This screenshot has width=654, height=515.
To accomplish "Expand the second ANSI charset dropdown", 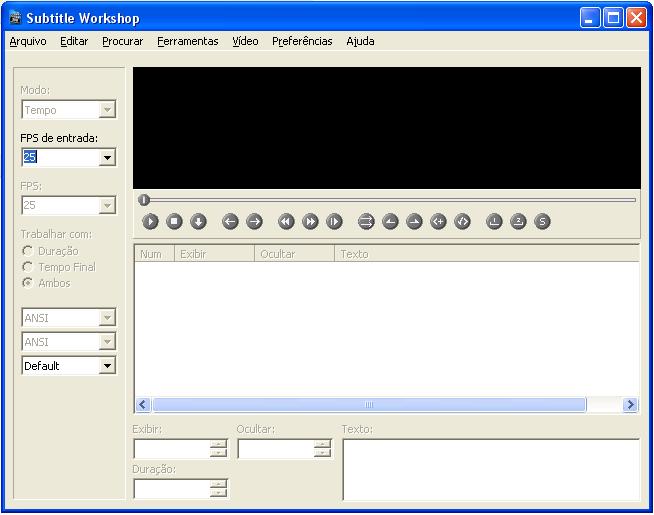I will click(x=107, y=342).
